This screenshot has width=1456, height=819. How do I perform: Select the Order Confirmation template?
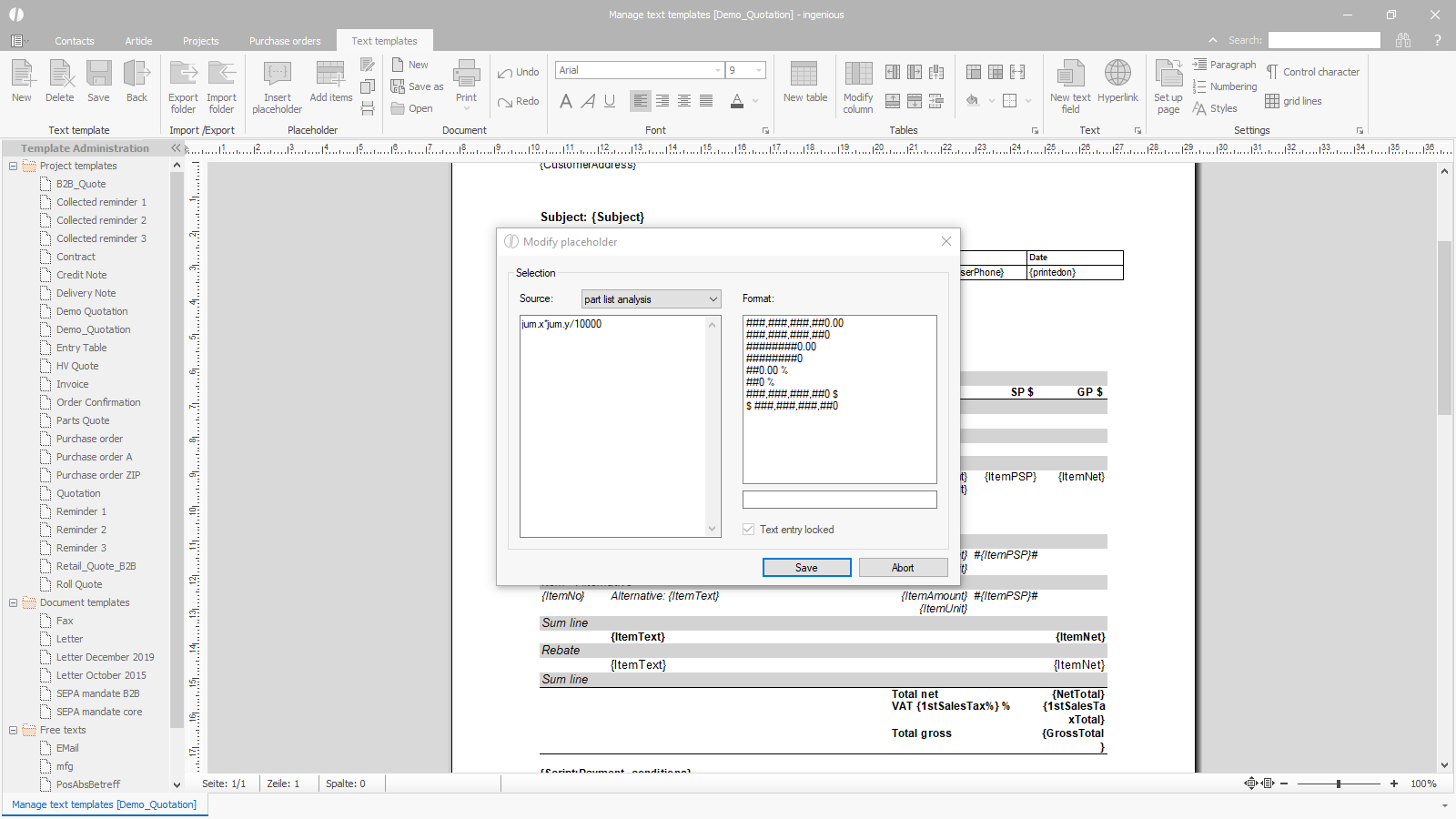(x=98, y=402)
